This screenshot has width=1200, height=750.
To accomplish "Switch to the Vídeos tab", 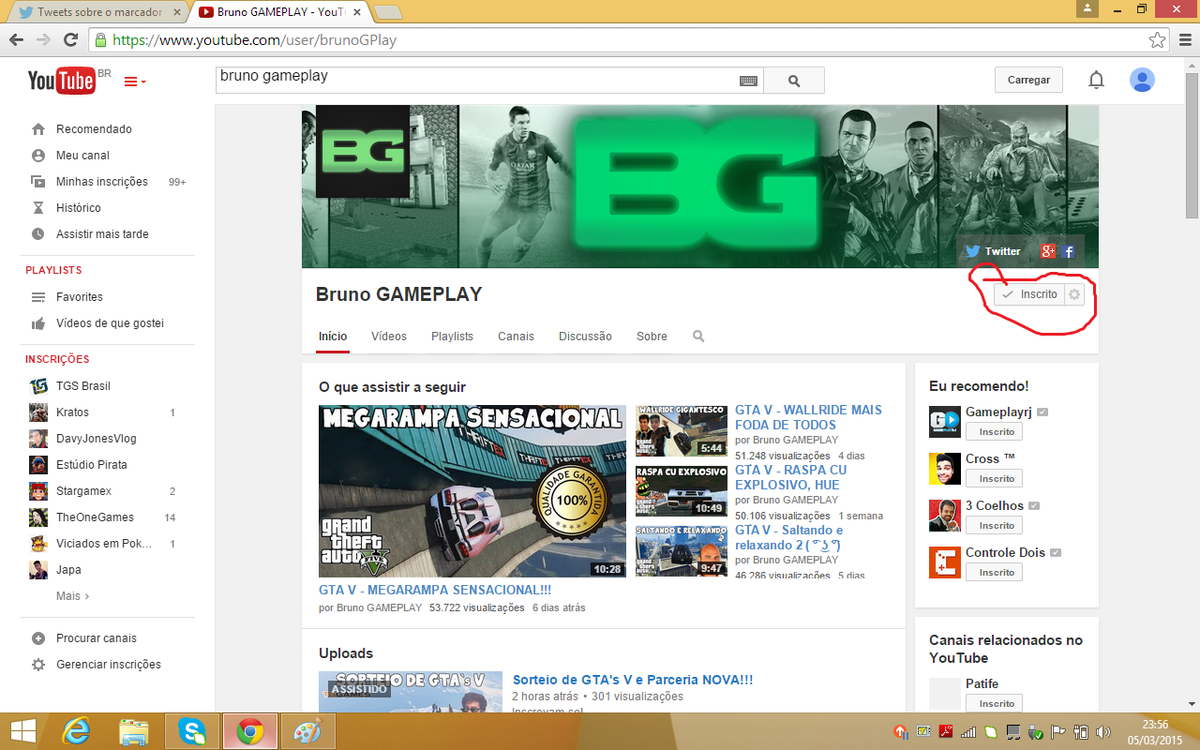I will tap(389, 336).
